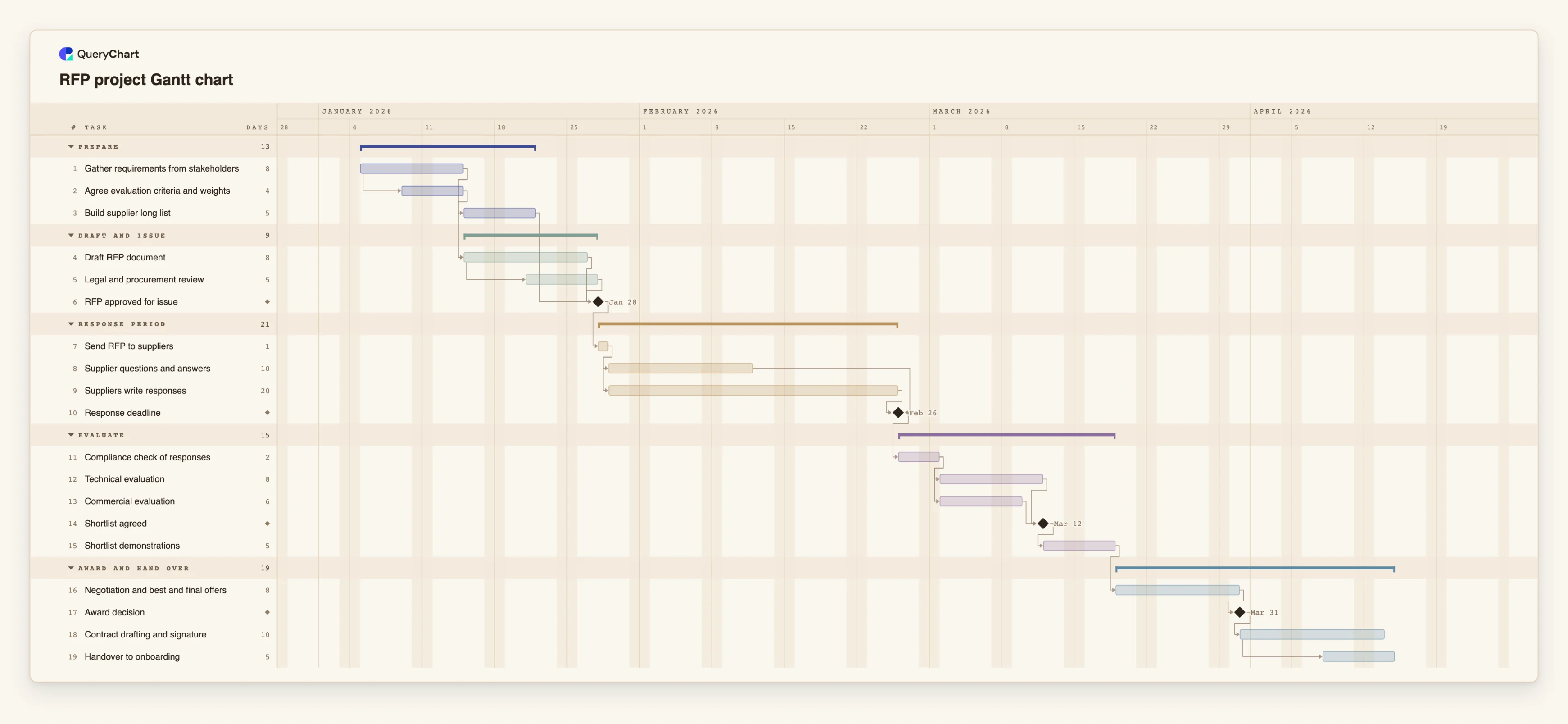
Task: Select the Suppliers write responses bar
Action: tap(753, 390)
